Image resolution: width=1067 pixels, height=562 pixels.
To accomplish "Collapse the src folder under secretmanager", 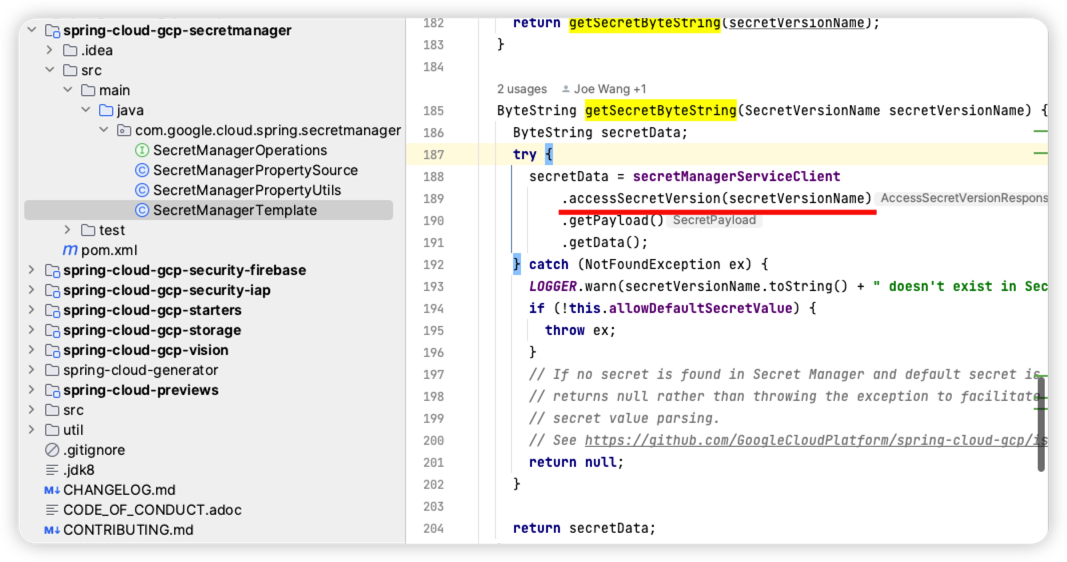I will tap(50, 70).
